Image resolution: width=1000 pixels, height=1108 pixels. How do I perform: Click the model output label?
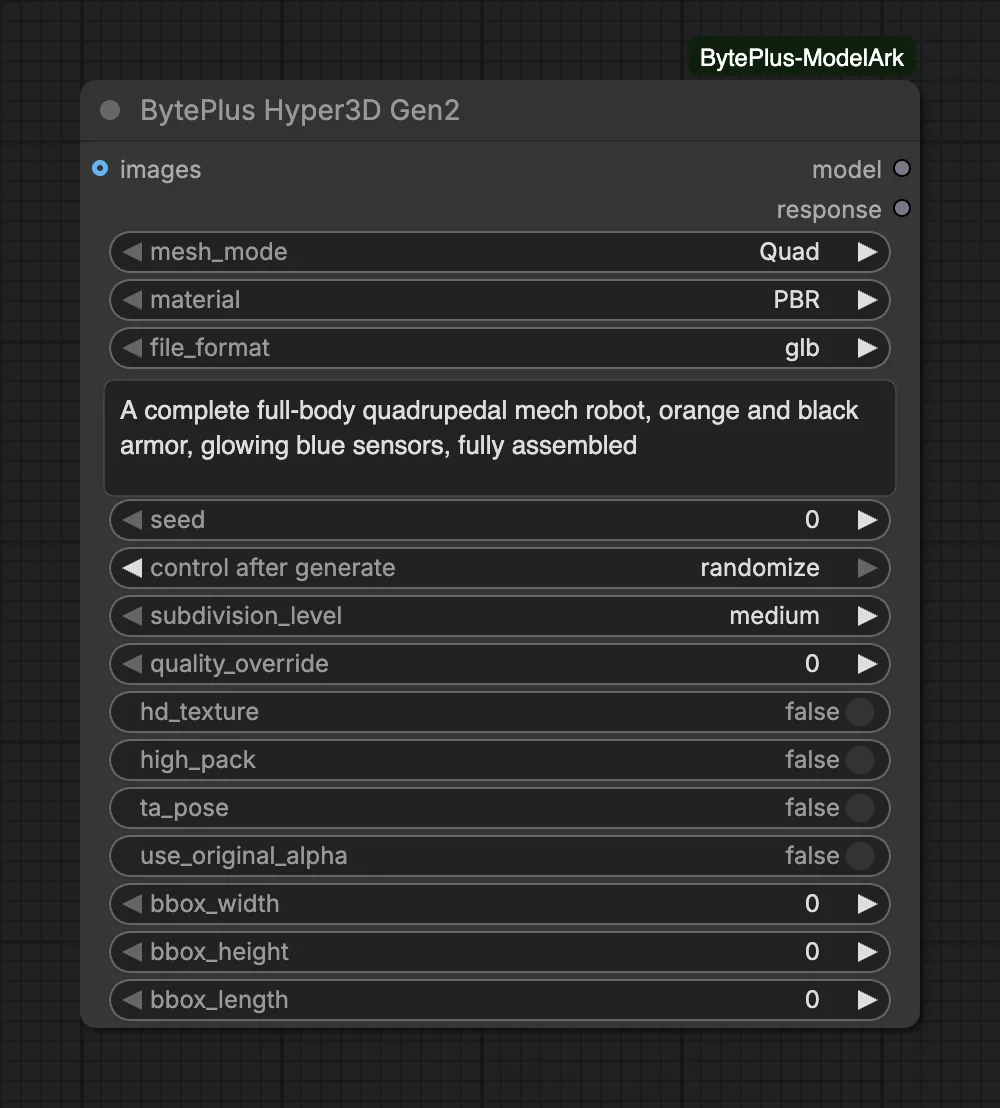pyautogui.click(x=847, y=170)
